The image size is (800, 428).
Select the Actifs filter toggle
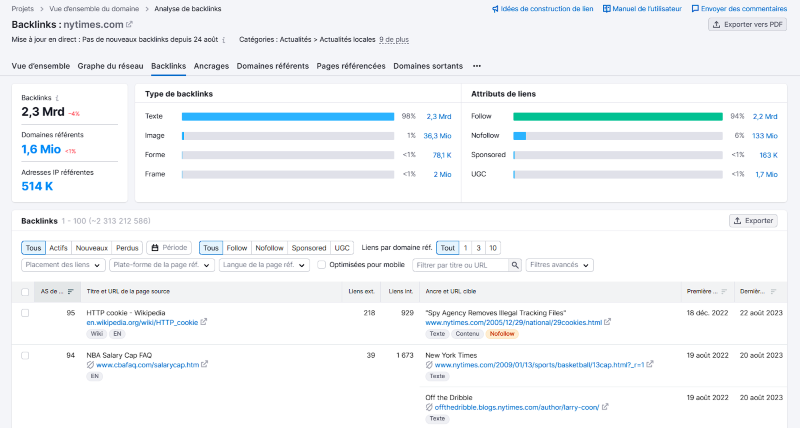coord(58,248)
